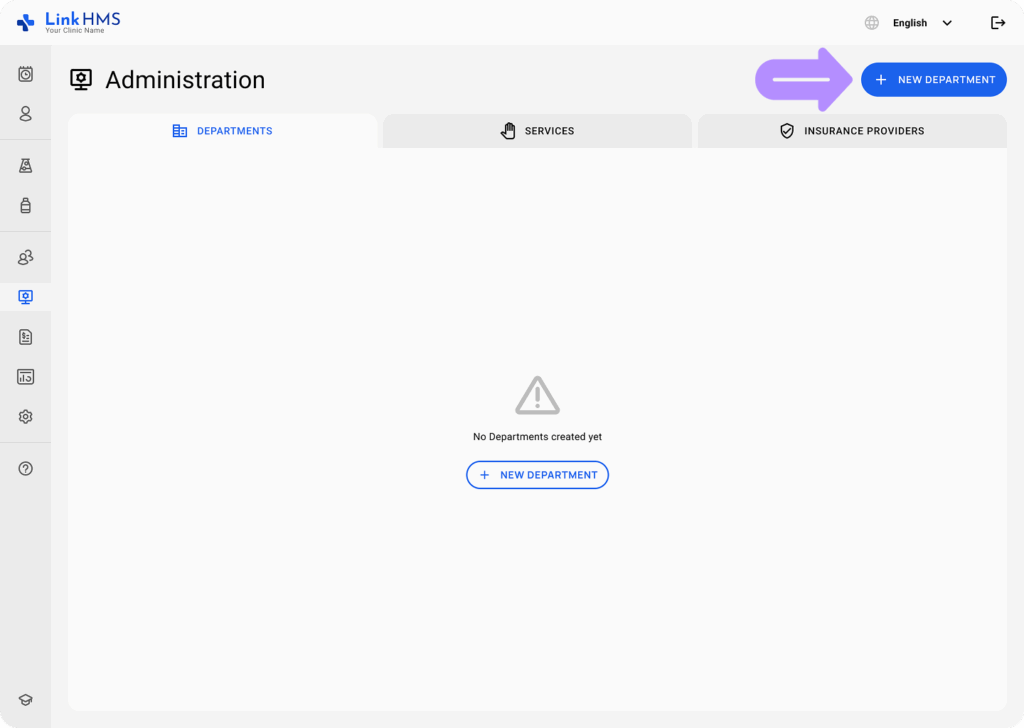
Task: Open the staff users icon in sidebar
Action: click(26, 258)
